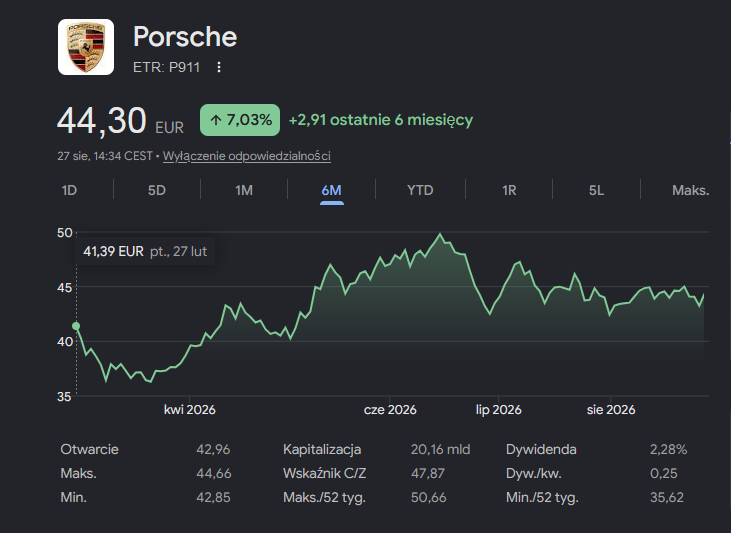Click the +2,91 ostatnie 6 miesięcy text

pos(381,120)
